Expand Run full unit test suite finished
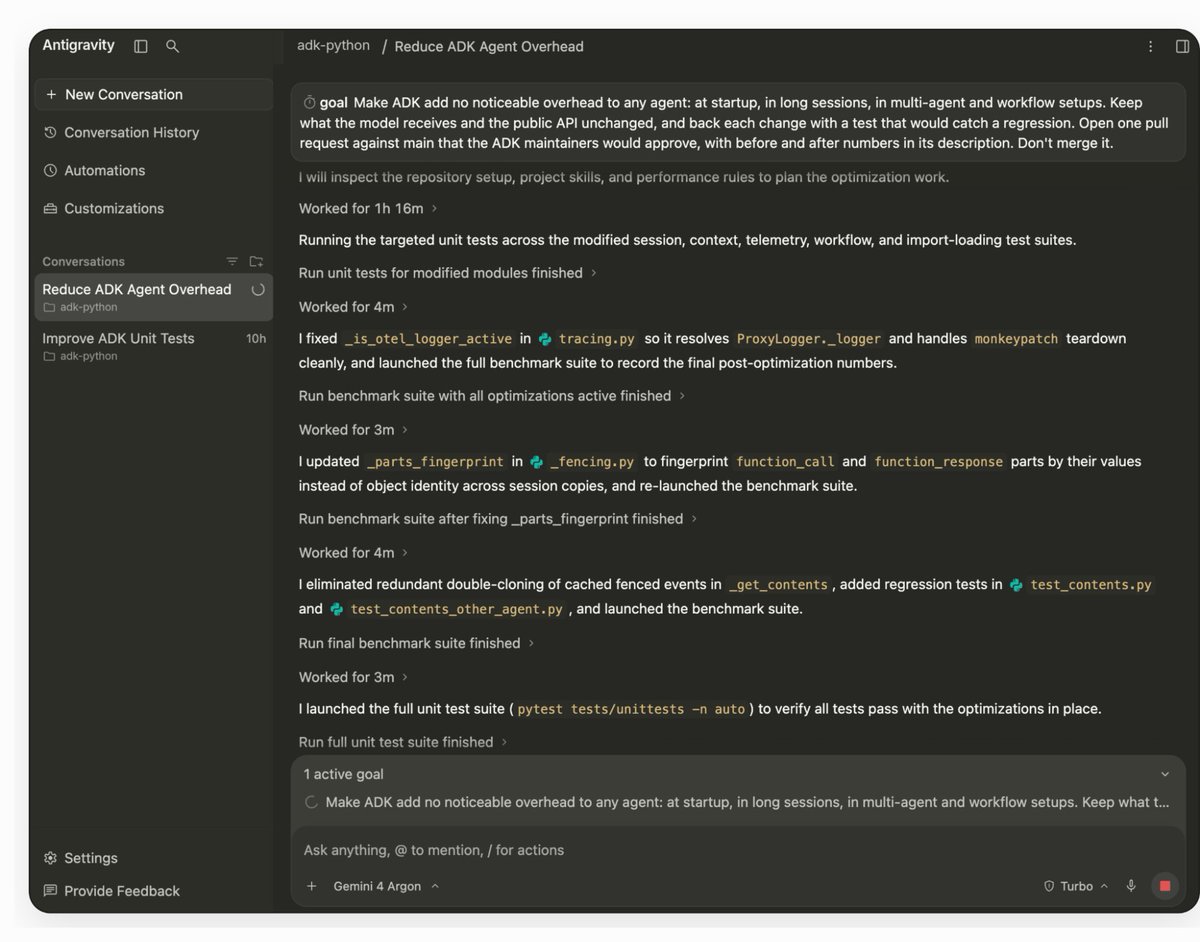Image resolution: width=1200 pixels, height=942 pixels. tap(403, 742)
